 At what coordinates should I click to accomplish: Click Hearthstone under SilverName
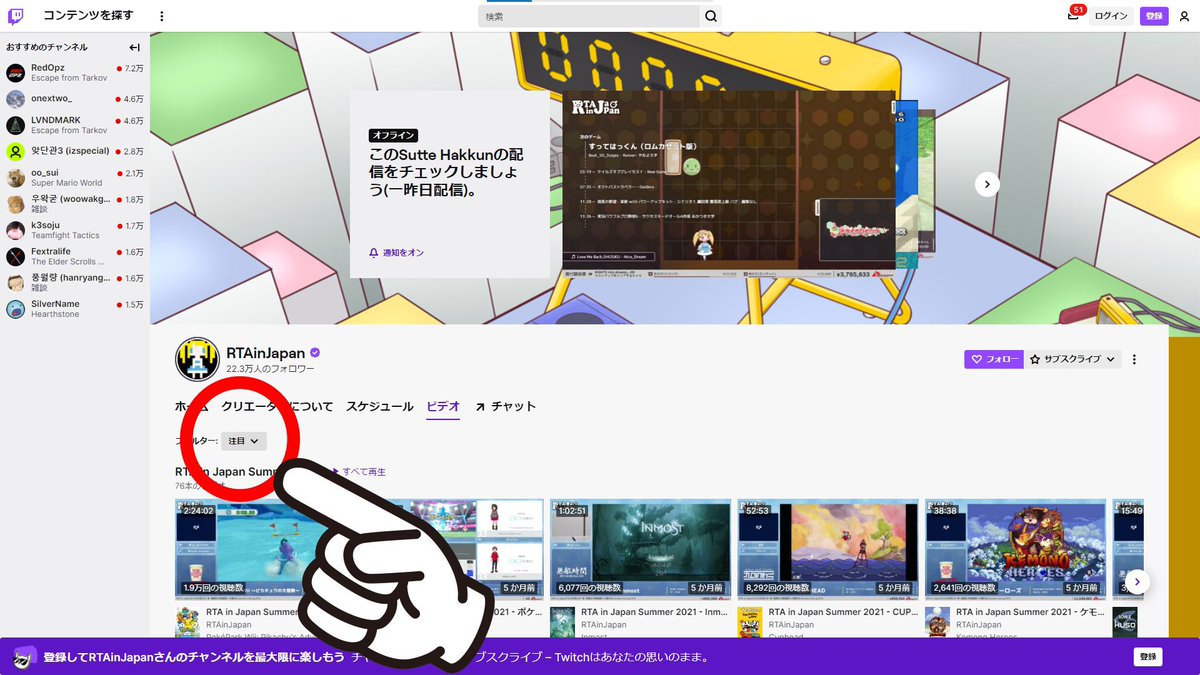point(55,314)
